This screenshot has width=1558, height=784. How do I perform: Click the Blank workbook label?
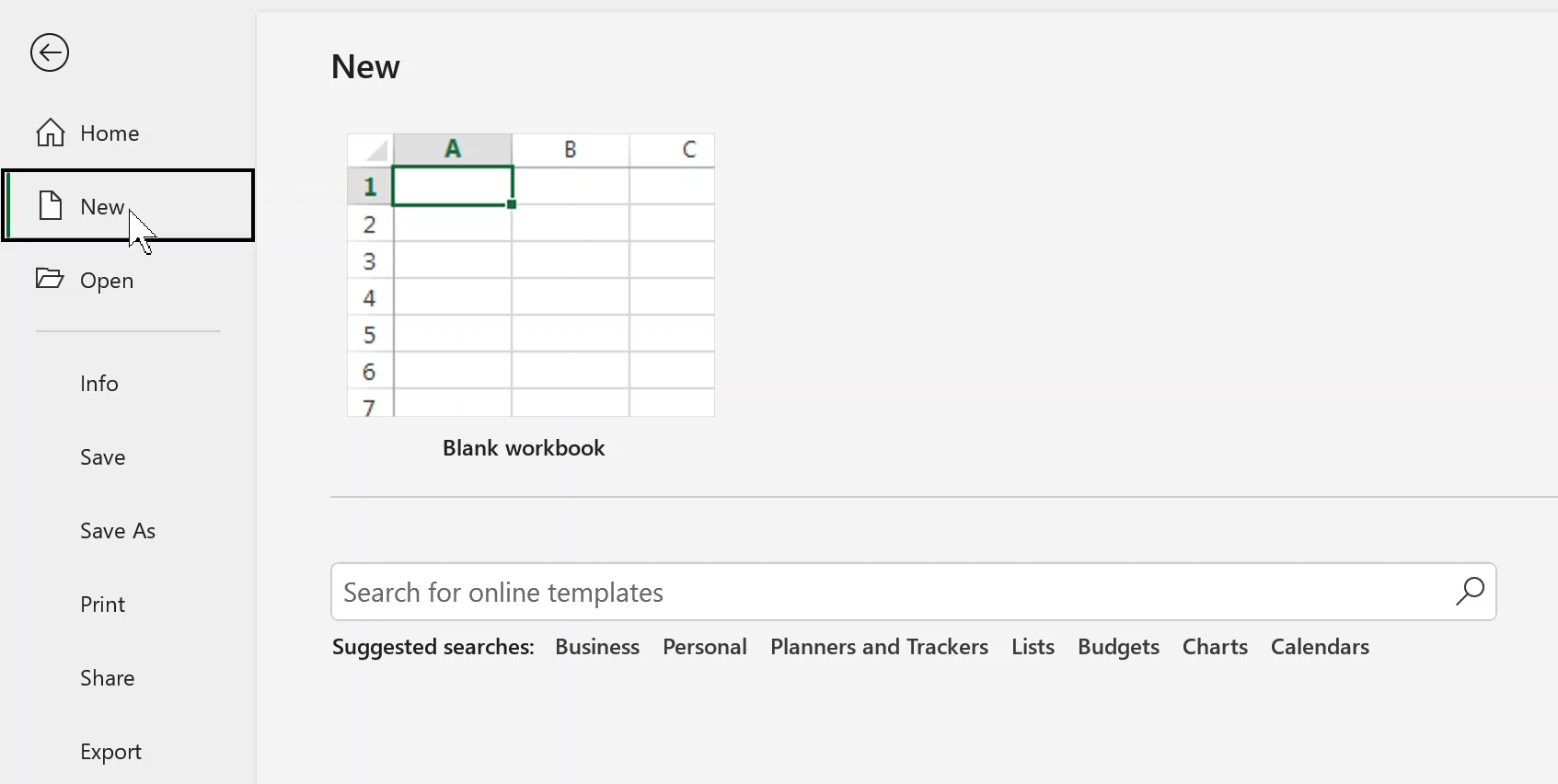[x=524, y=448]
